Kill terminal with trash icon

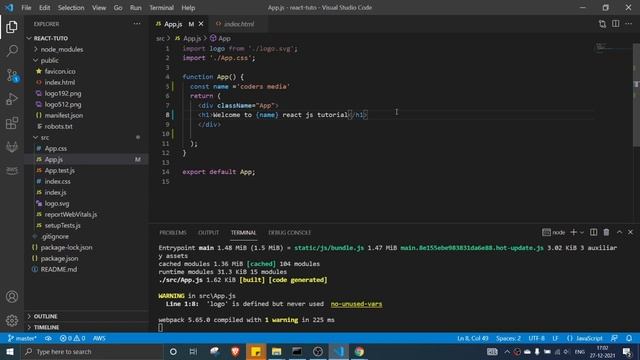tap(606, 232)
